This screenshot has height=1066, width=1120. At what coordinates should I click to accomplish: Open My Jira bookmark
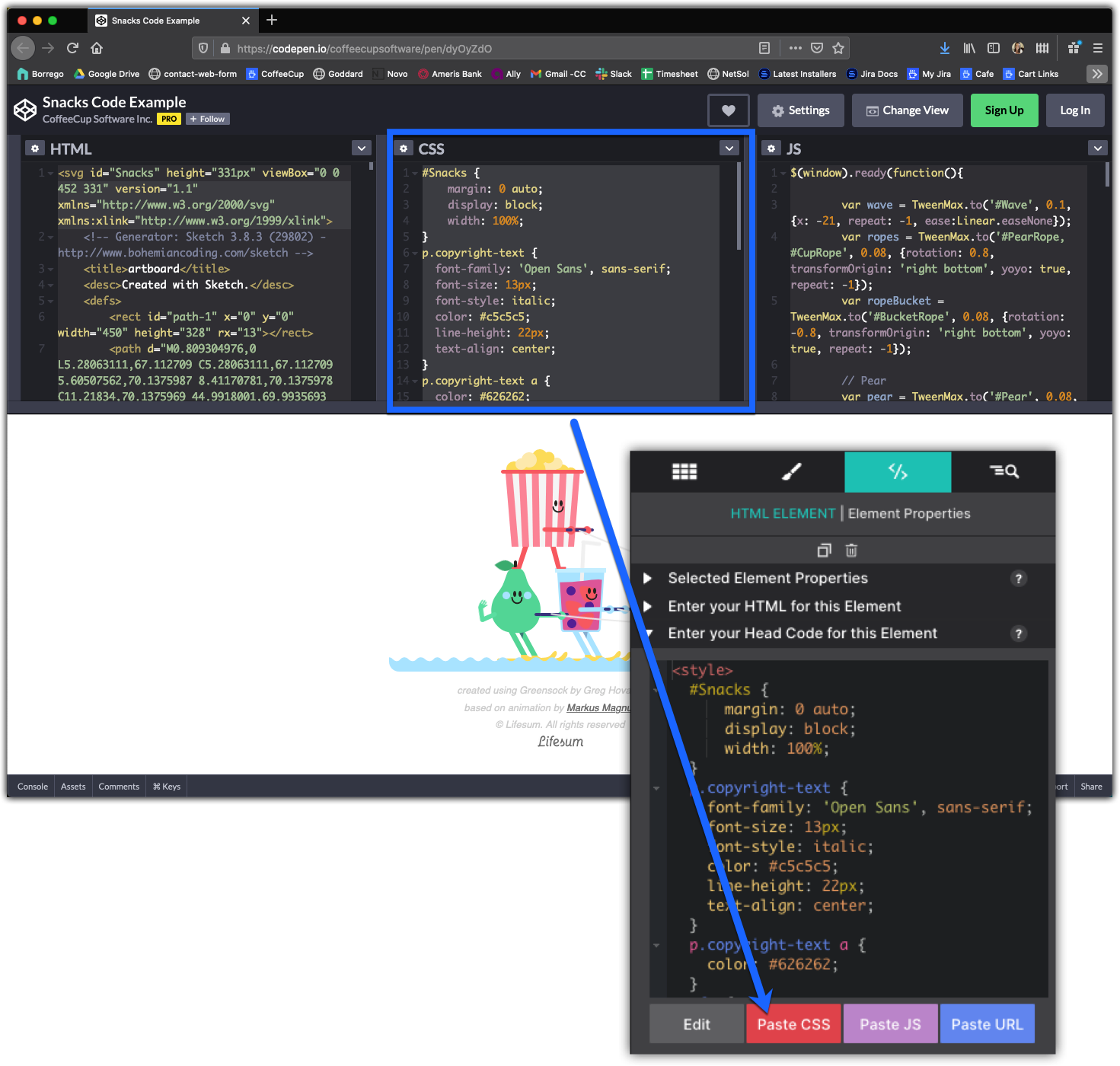point(929,74)
